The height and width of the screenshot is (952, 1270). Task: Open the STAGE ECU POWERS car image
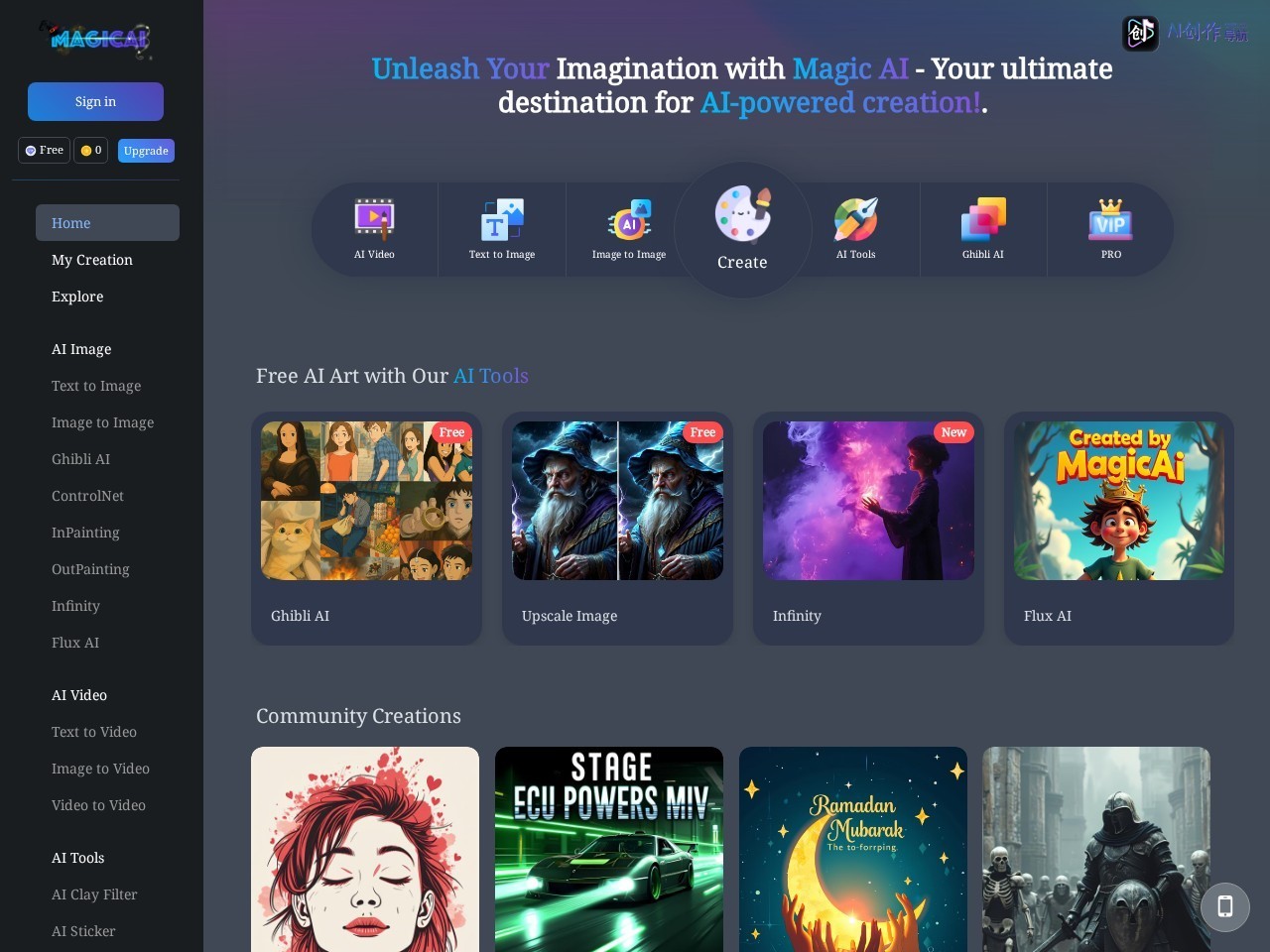pos(609,849)
